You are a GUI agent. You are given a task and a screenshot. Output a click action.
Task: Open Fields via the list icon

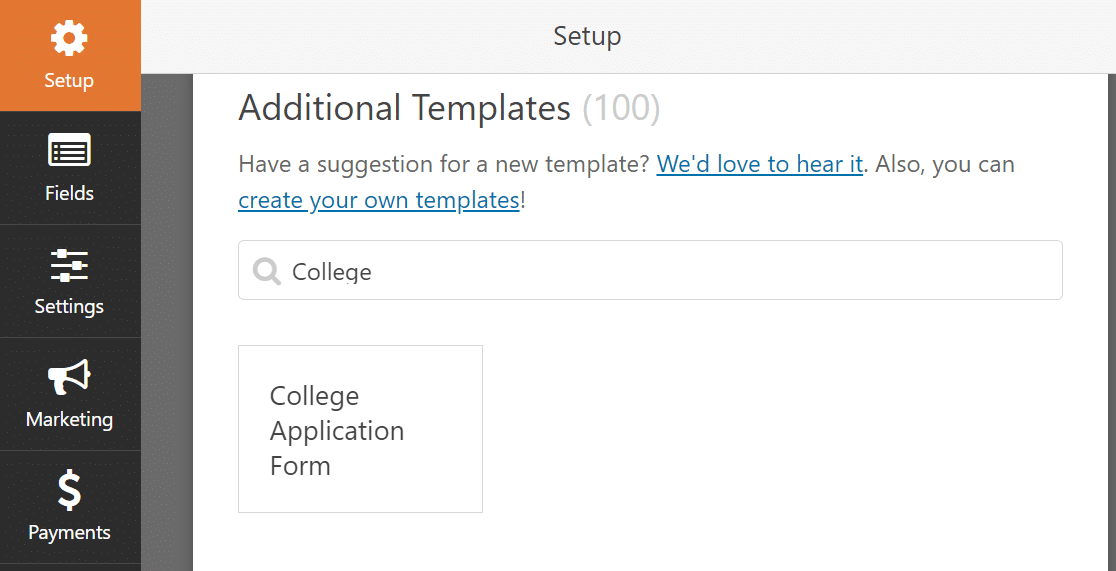(x=69, y=150)
